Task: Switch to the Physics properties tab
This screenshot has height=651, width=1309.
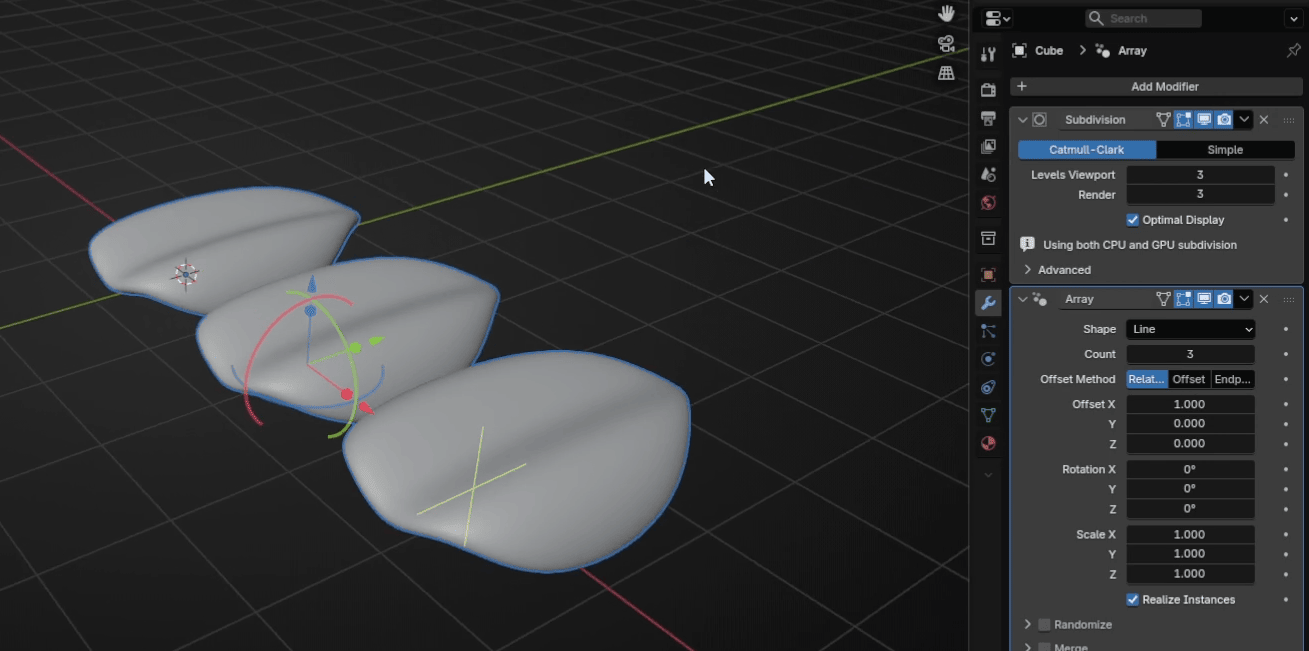Action: point(988,359)
